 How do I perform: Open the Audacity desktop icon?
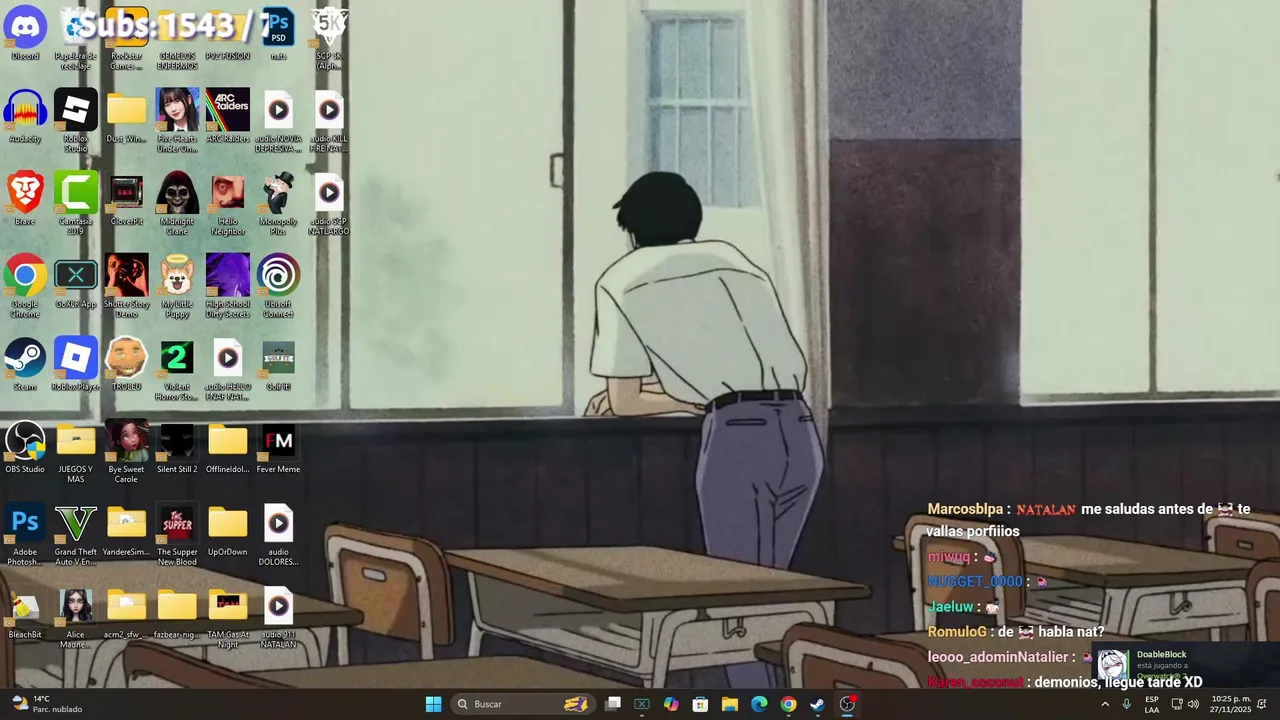[x=25, y=116]
